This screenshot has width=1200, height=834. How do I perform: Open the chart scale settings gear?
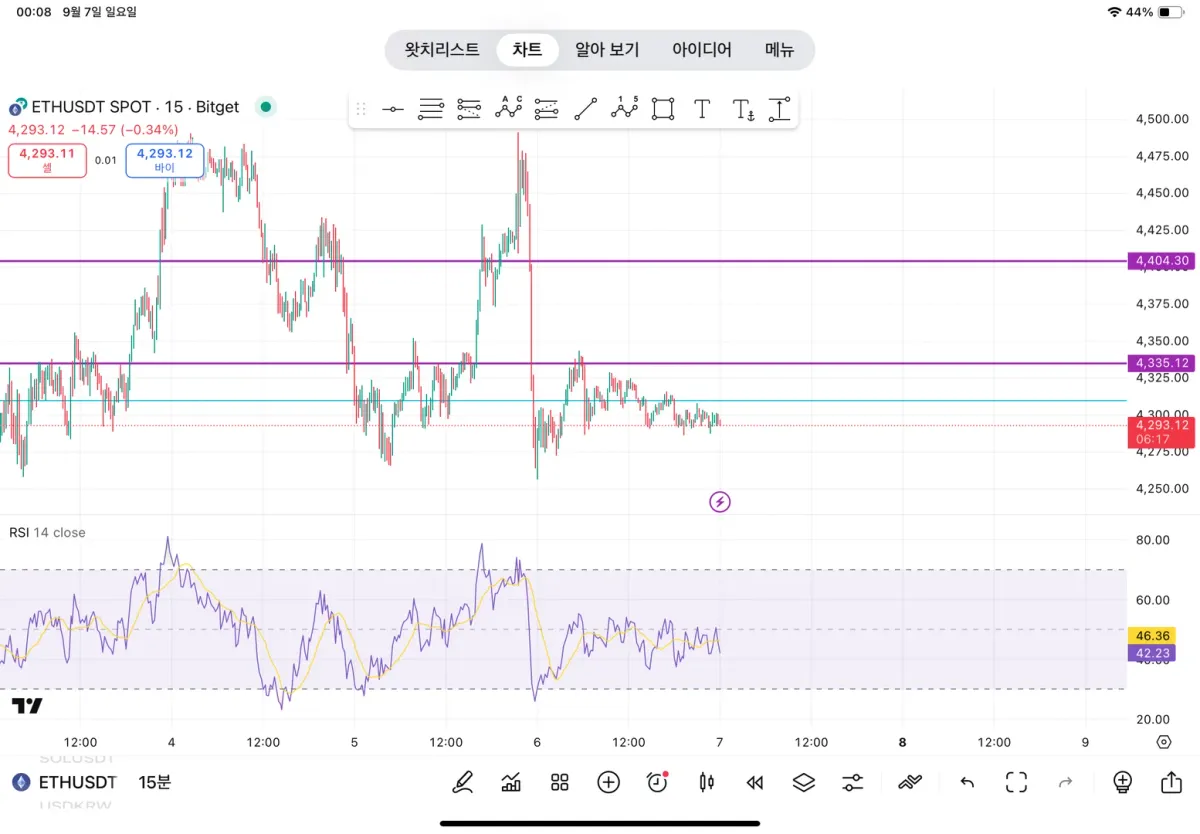point(1163,742)
